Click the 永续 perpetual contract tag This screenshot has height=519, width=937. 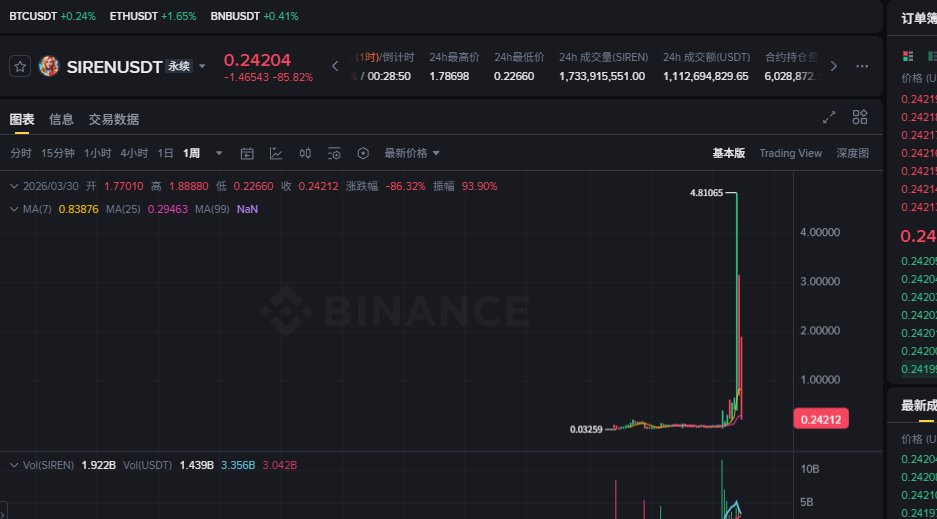pyautogui.click(x=179, y=66)
